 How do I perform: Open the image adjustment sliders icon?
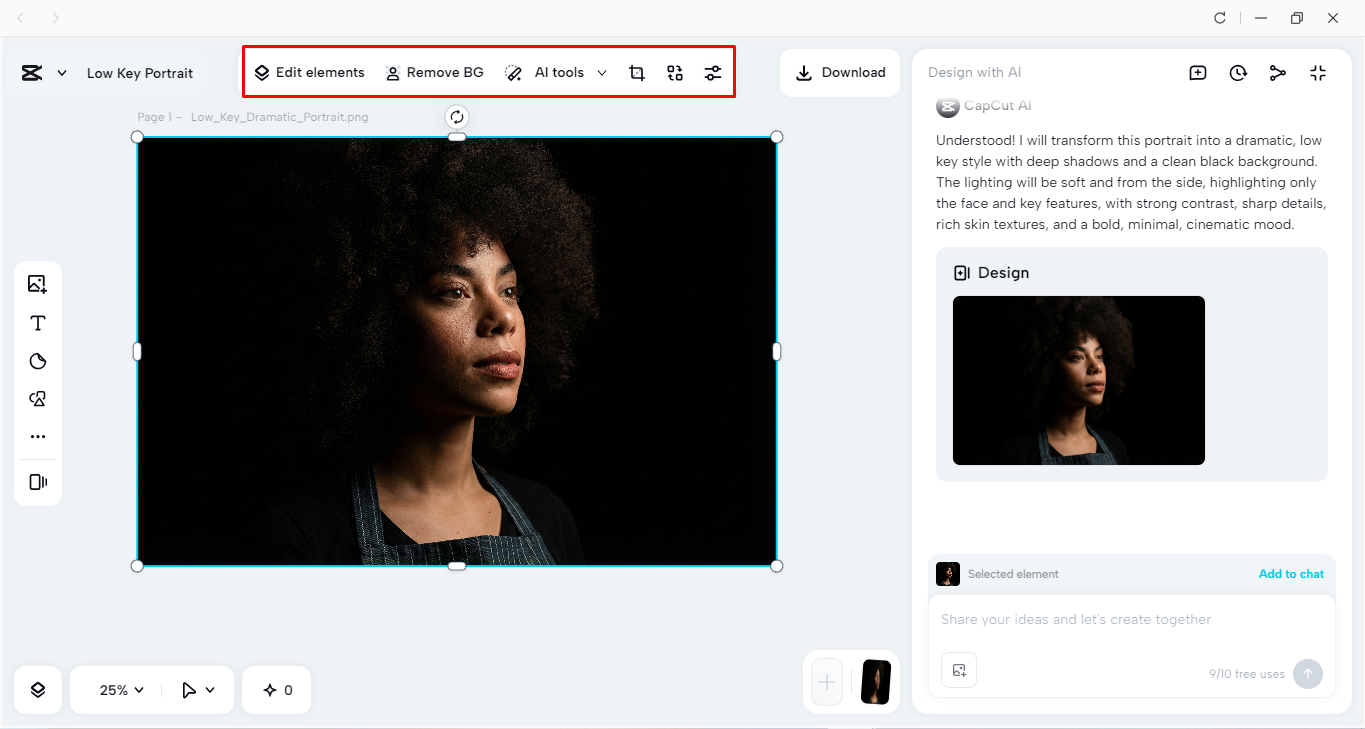point(712,72)
